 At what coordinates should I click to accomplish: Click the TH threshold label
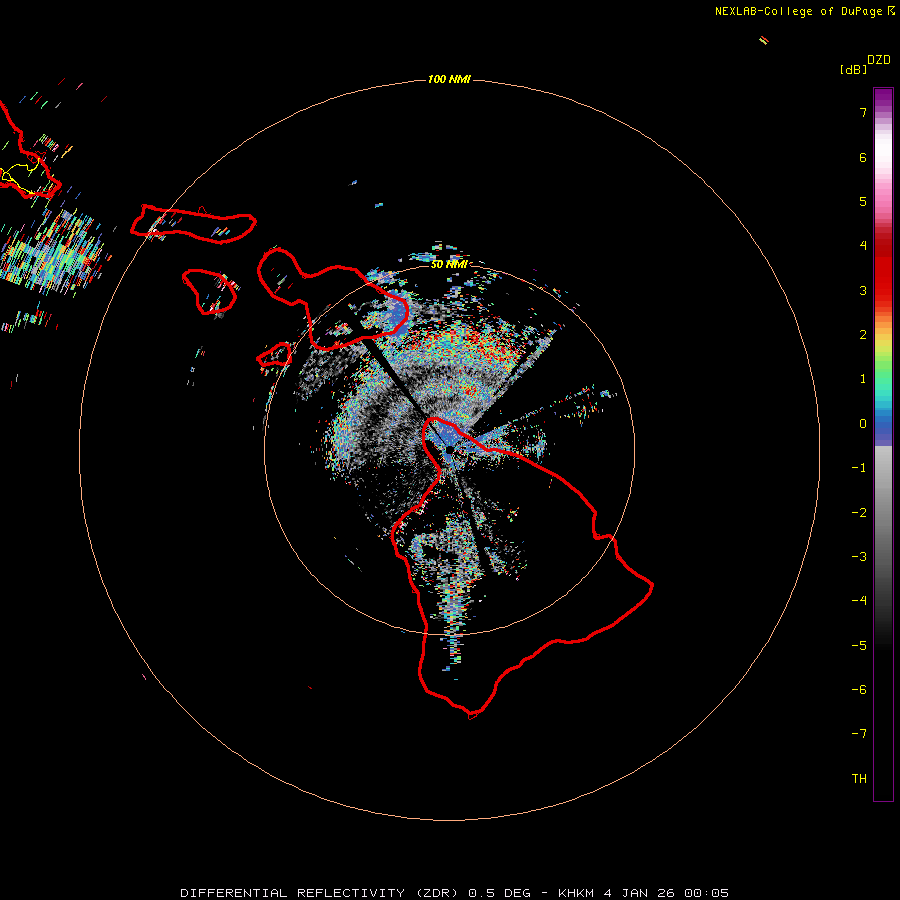point(859,779)
